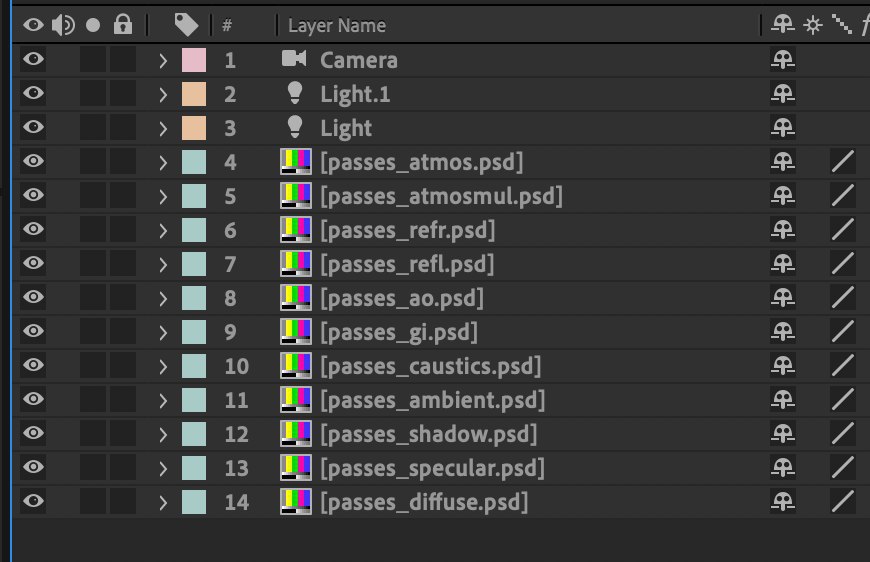This screenshot has width=870, height=562.
Task: Click the Label tag column header icon
Action: [186, 25]
